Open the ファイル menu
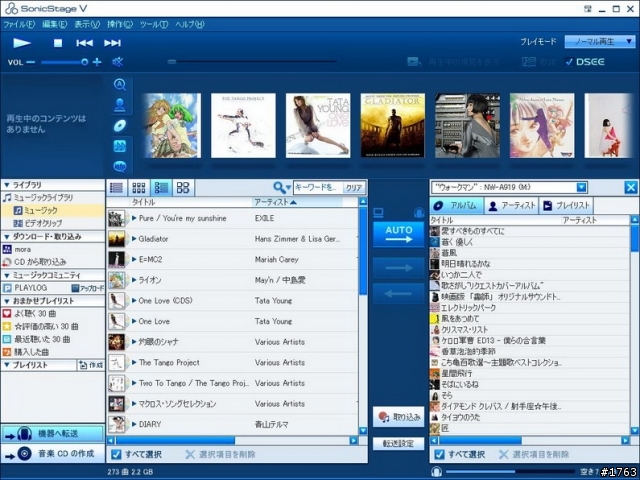This screenshot has height=480, width=640. pos(19,24)
